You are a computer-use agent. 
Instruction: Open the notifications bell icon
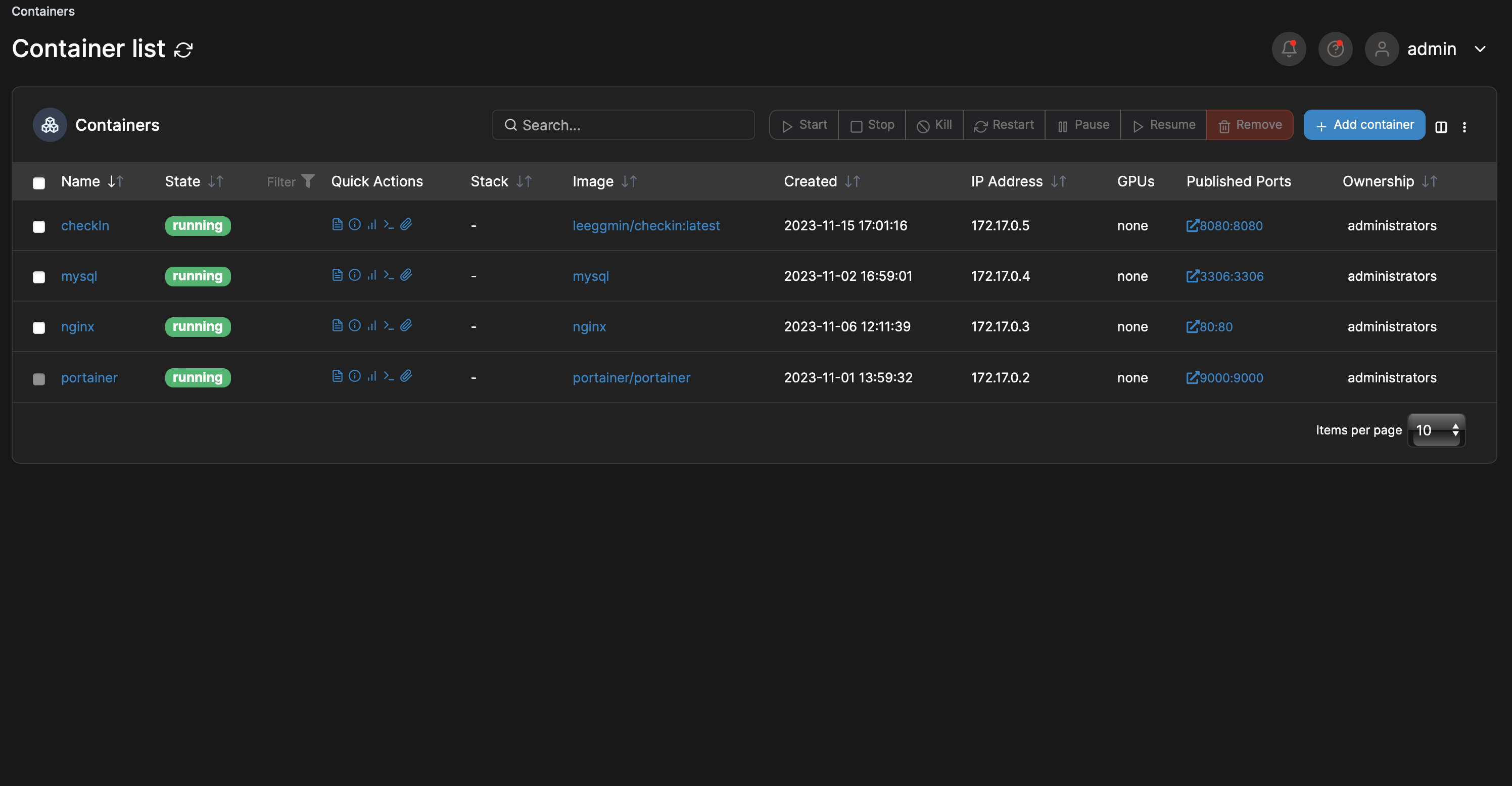pos(1288,48)
